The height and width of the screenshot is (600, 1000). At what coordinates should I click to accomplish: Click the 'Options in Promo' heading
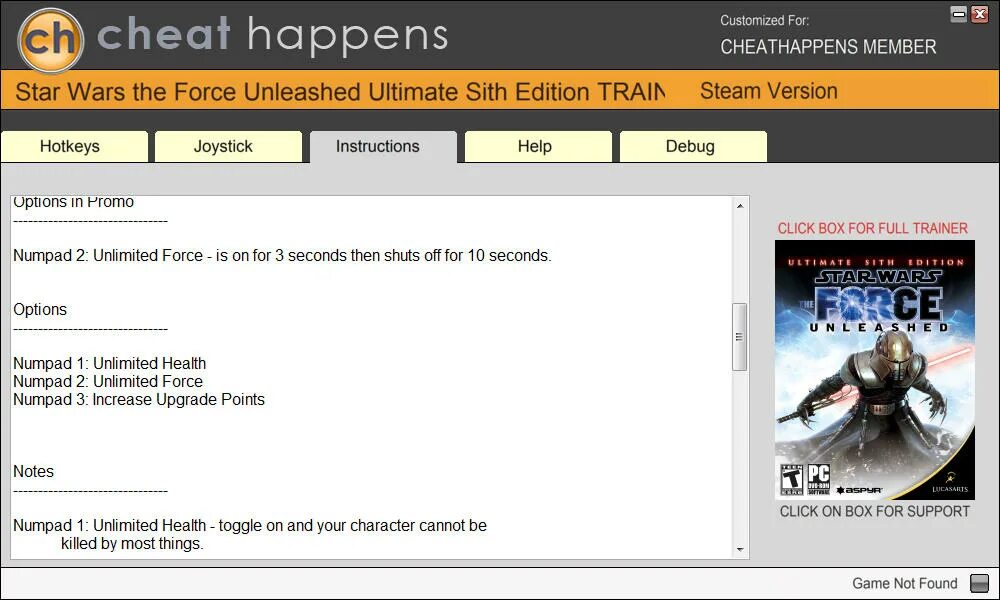click(73, 202)
